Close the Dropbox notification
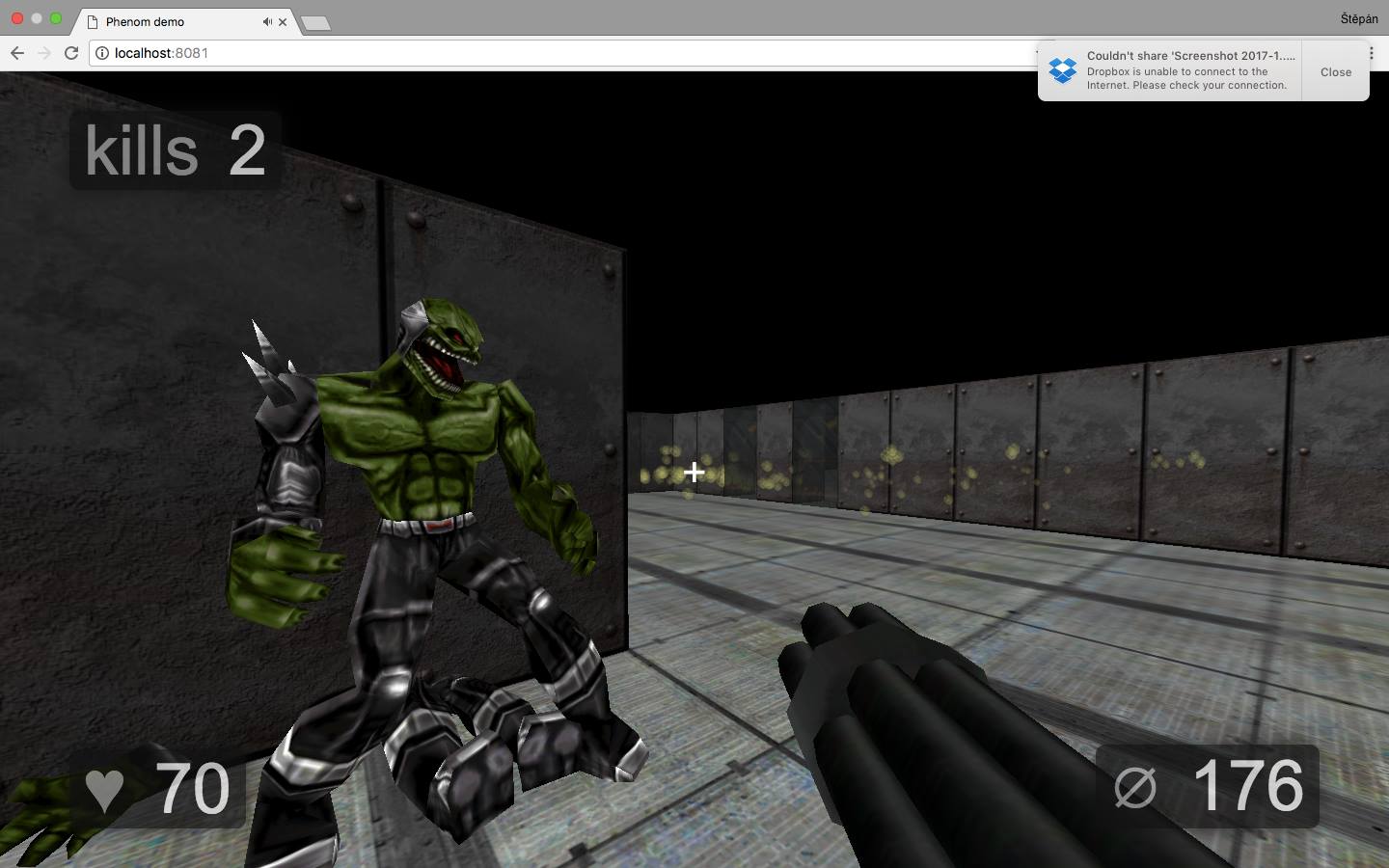The image size is (1389, 868). pyautogui.click(x=1336, y=71)
